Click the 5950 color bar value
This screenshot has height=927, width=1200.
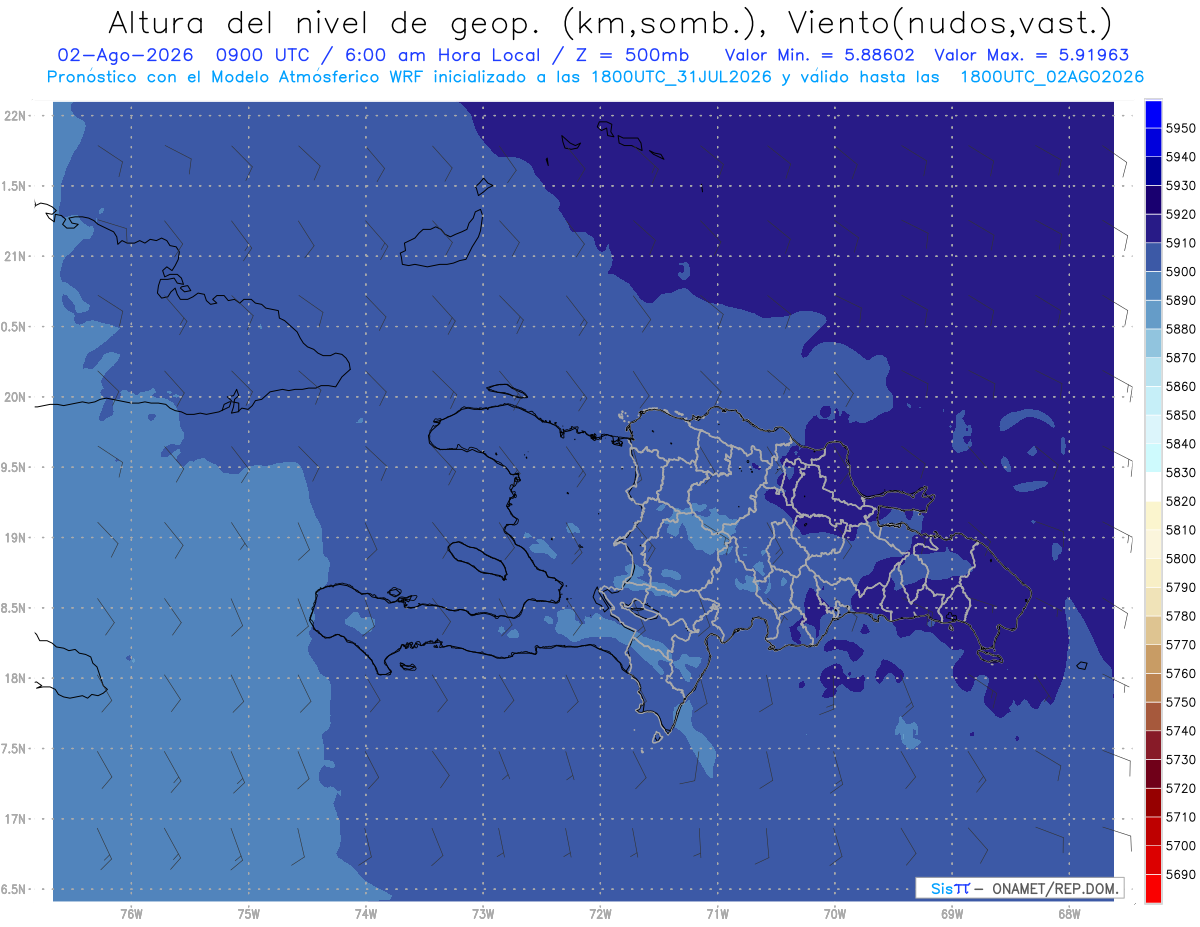1181,128
